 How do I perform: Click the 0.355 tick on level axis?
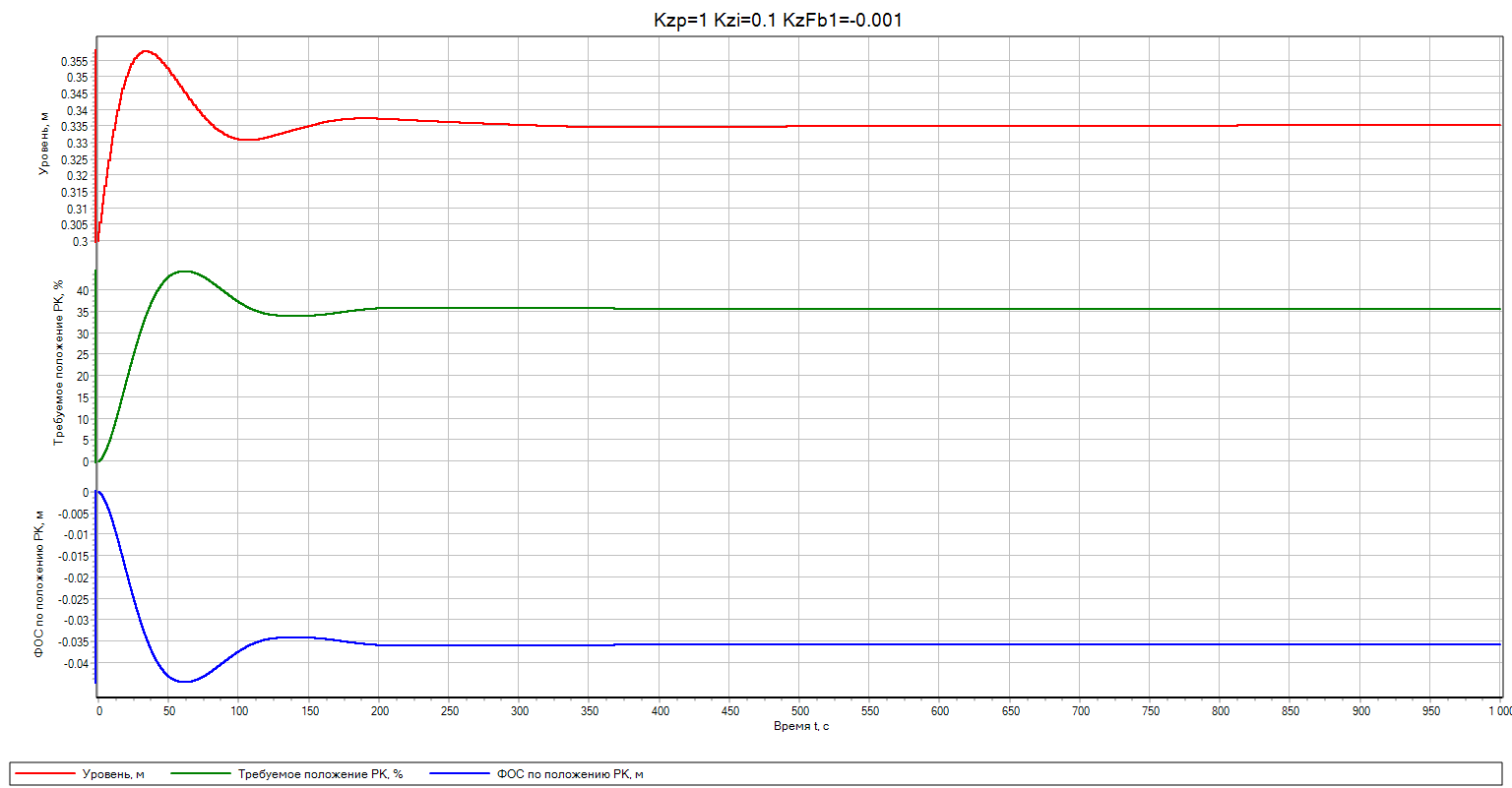[x=74, y=61]
